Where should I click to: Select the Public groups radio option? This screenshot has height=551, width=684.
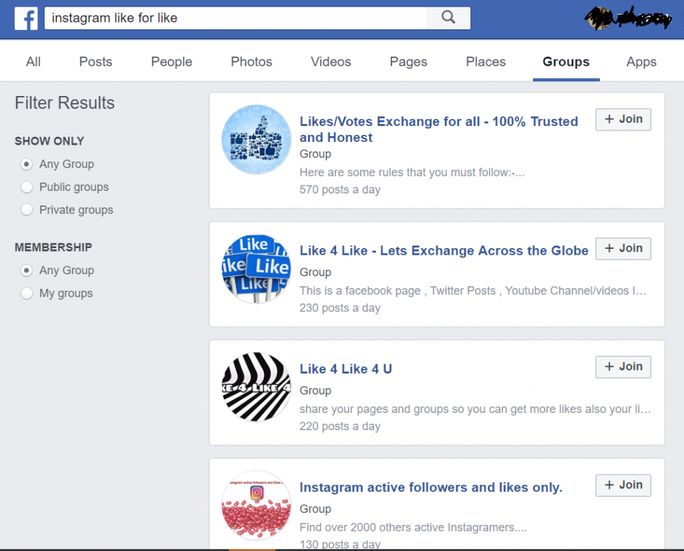pyautogui.click(x=27, y=187)
